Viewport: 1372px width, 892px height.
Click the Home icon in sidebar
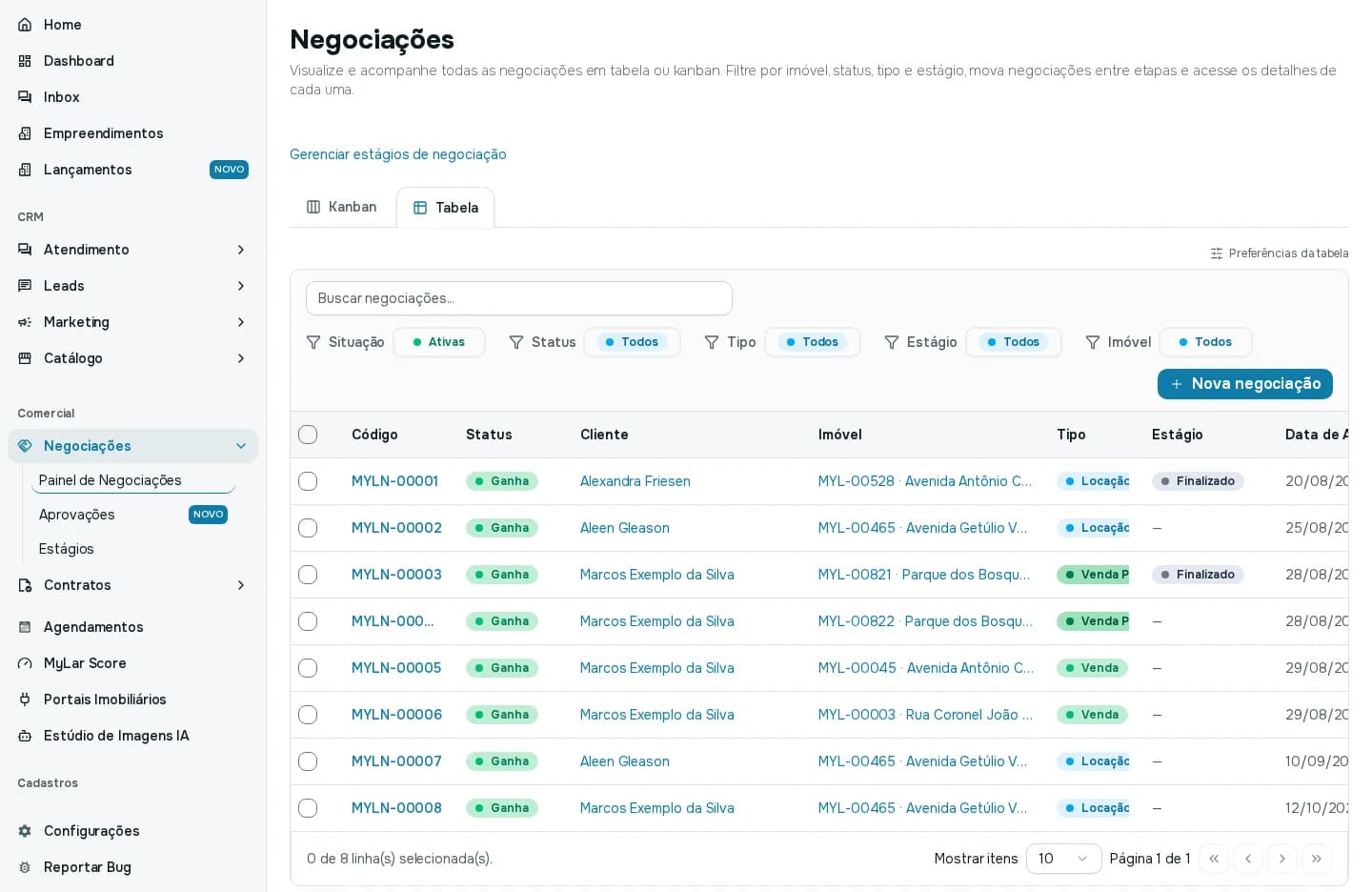(x=25, y=25)
